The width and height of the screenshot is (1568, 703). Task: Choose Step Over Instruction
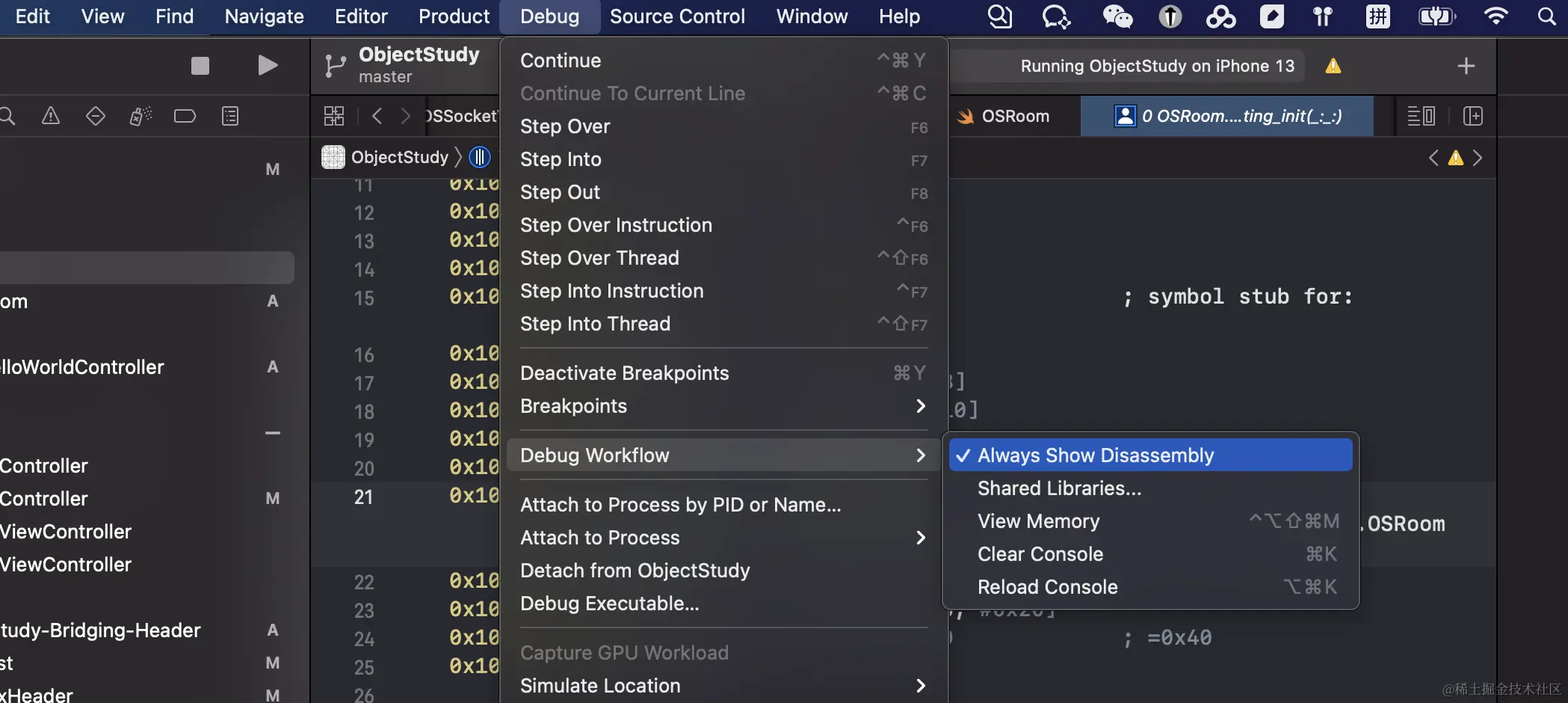pyautogui.click(x=723, y=225)
